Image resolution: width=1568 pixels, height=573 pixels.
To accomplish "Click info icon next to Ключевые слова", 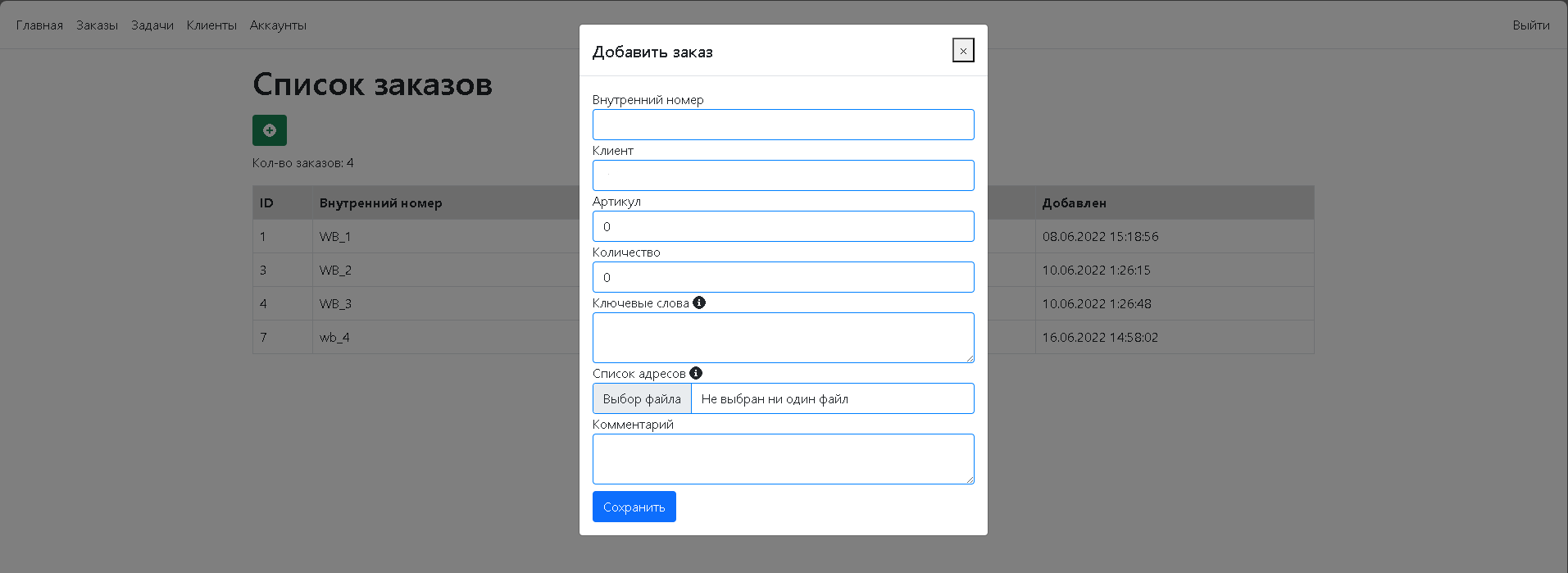I will click(x=699, y=302).
